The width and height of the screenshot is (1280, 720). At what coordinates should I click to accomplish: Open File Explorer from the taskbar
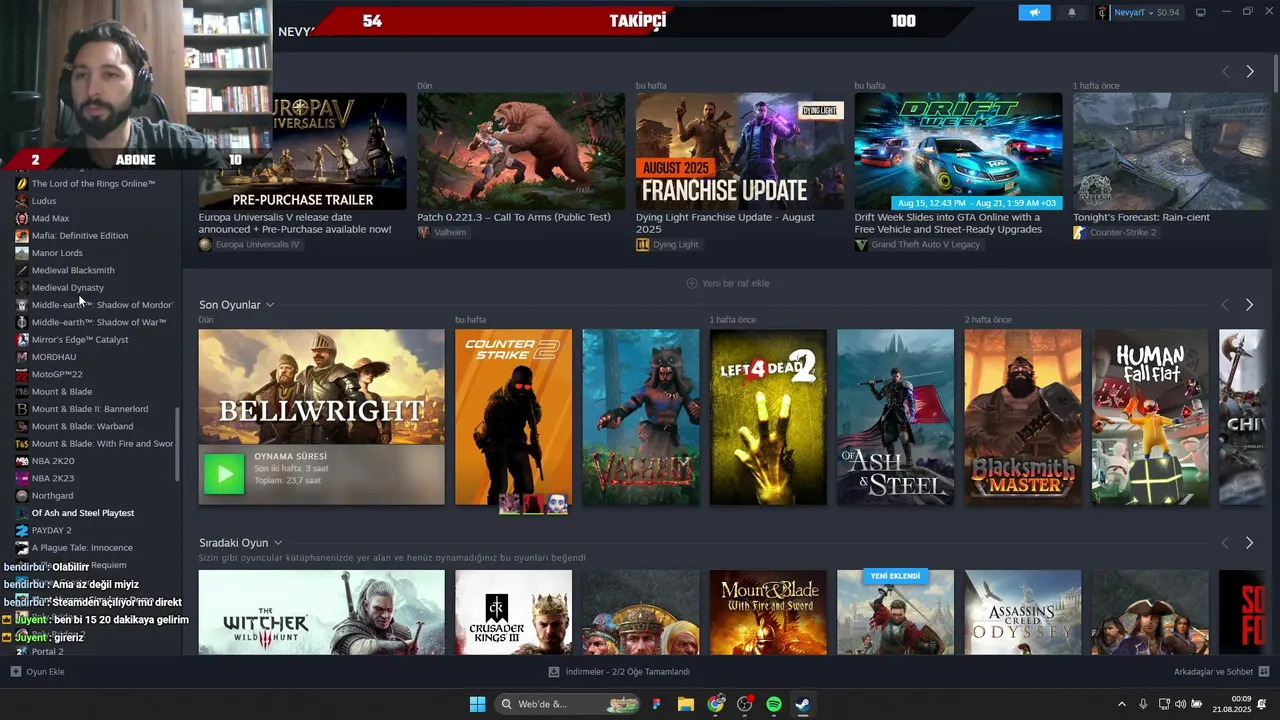point(685,704)
